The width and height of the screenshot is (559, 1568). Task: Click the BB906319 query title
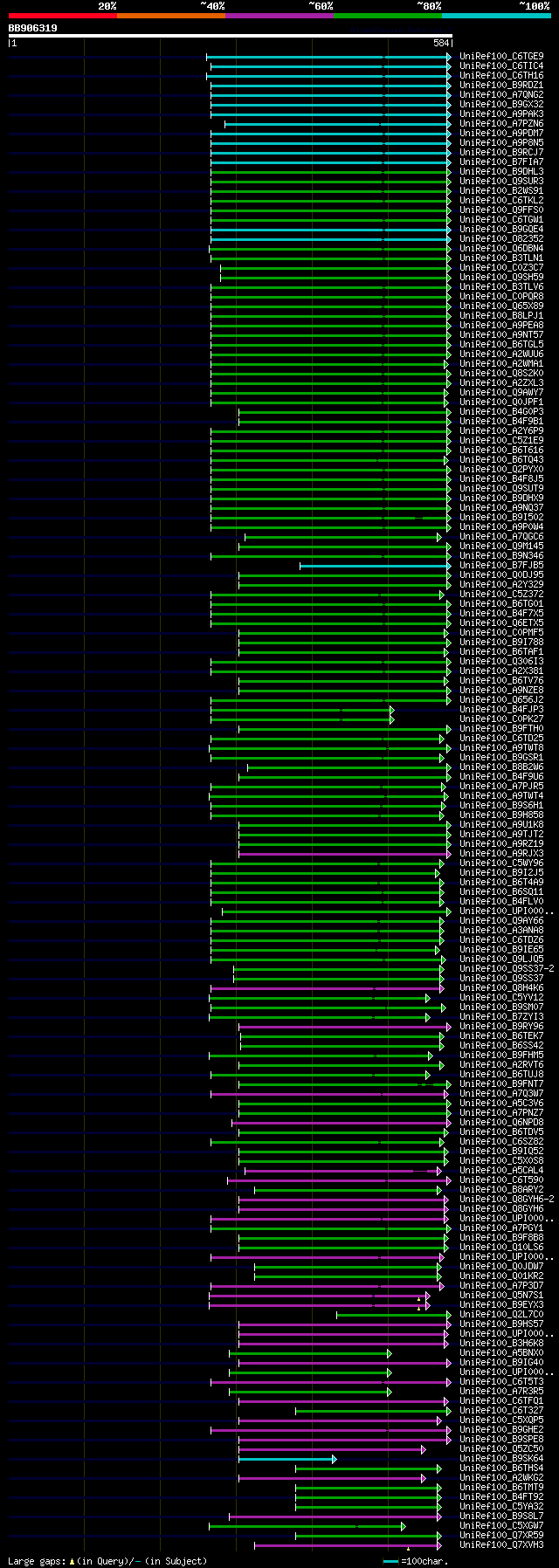(33, 28)
